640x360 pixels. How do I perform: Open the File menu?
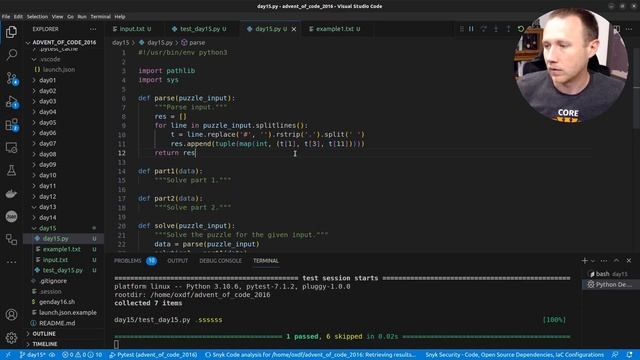click(x=6, y=17)
